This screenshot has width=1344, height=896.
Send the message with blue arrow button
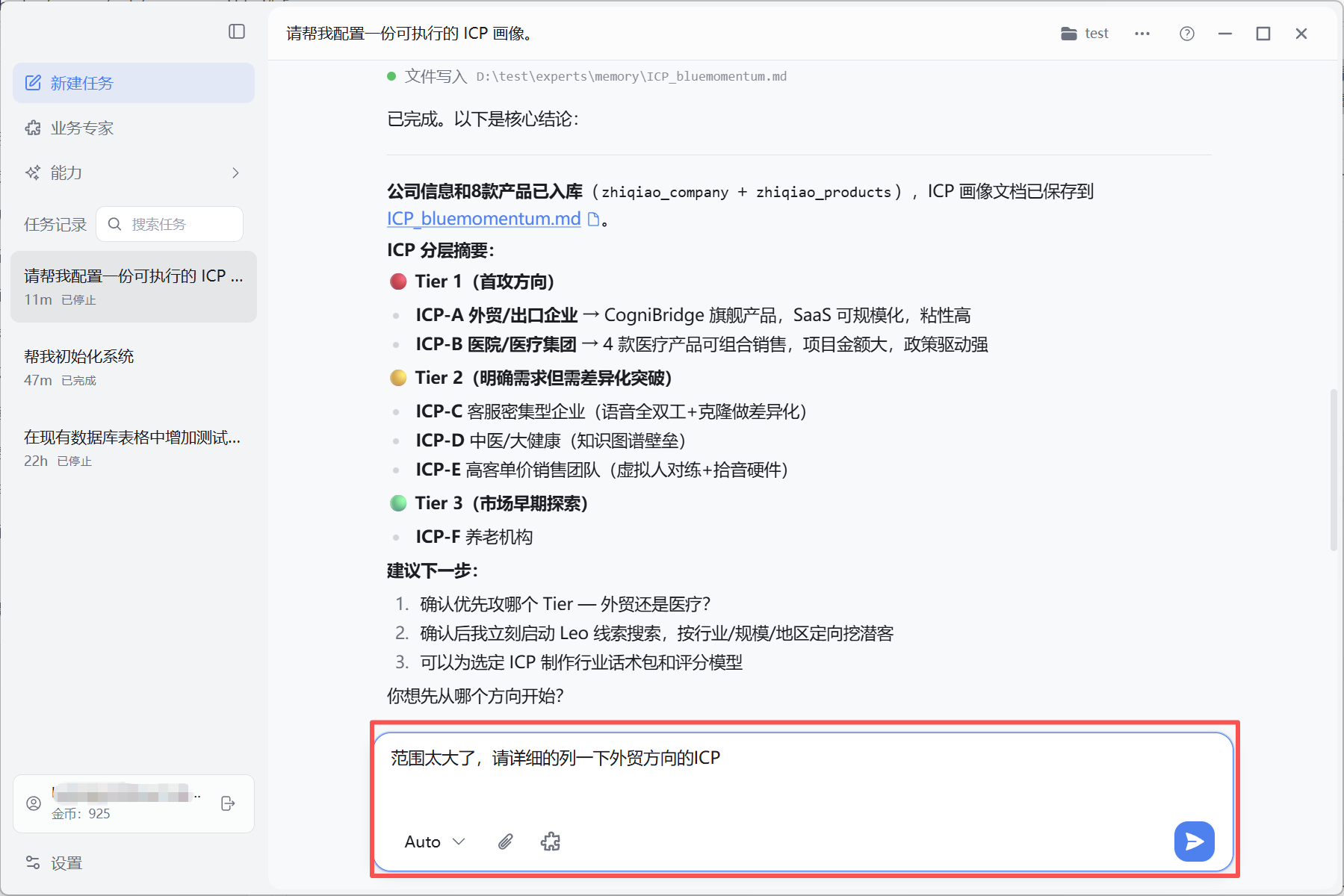pyautogui.click(x=1194, y=841)
